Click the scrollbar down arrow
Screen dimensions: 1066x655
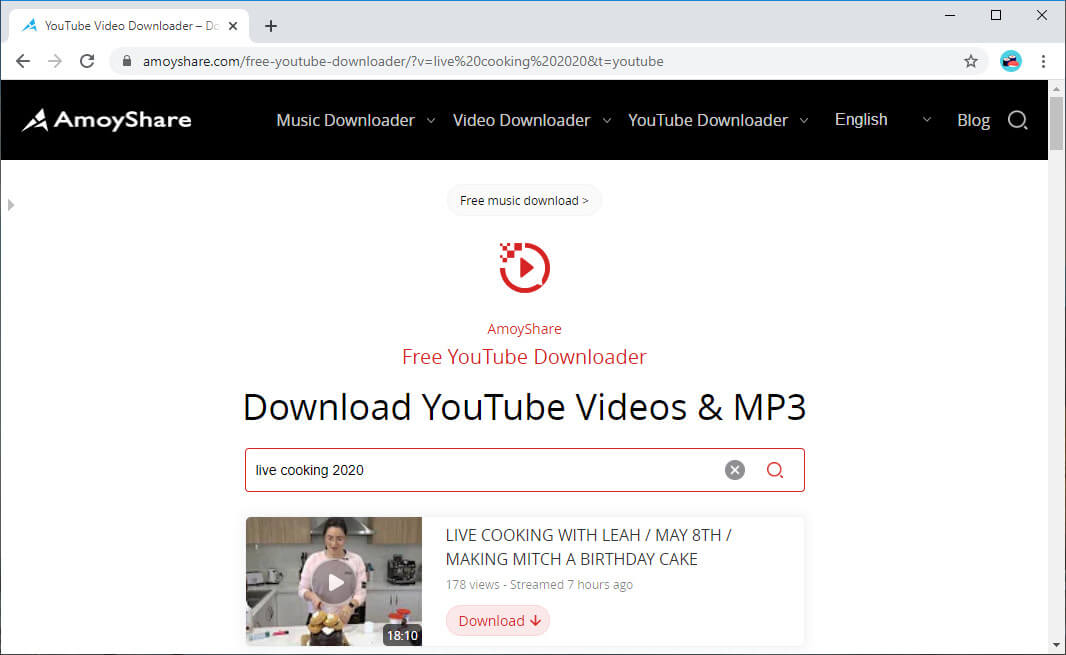pos(1056,645)
